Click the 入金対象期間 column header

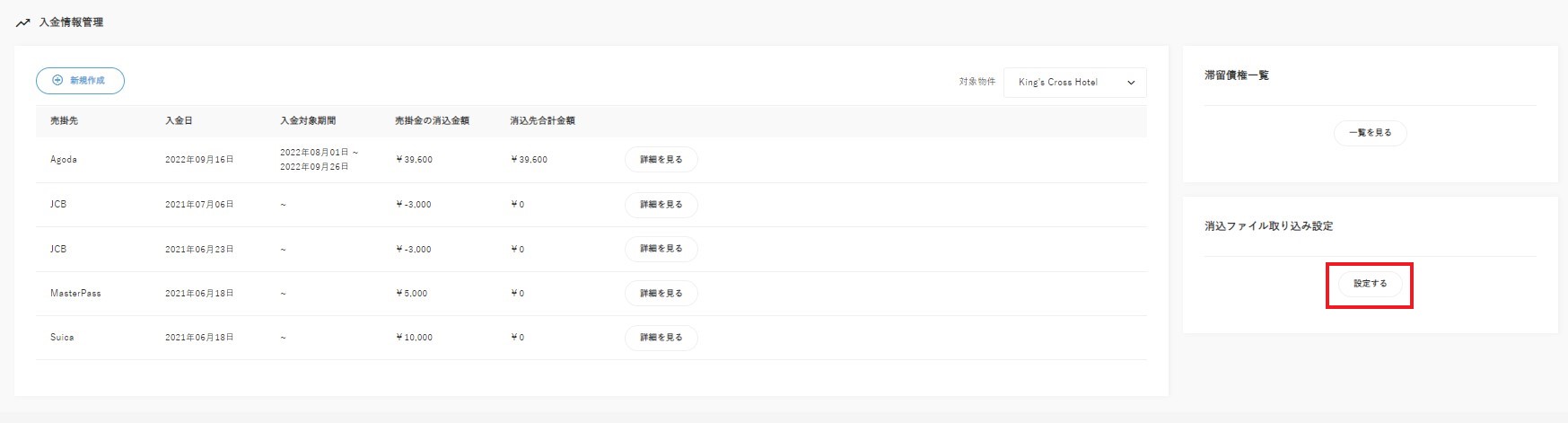[x=308, y=120]
